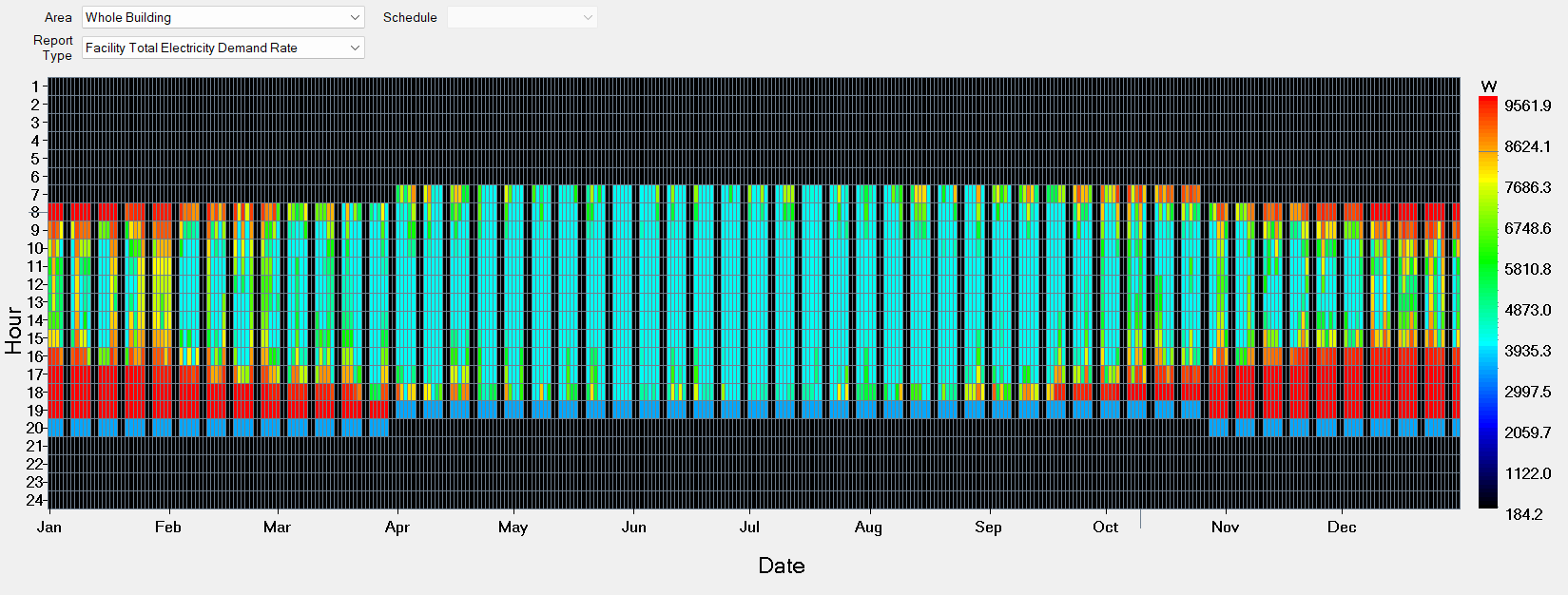Click the Schedule label text
The image size is (1568, 595).
pos(410,17)
